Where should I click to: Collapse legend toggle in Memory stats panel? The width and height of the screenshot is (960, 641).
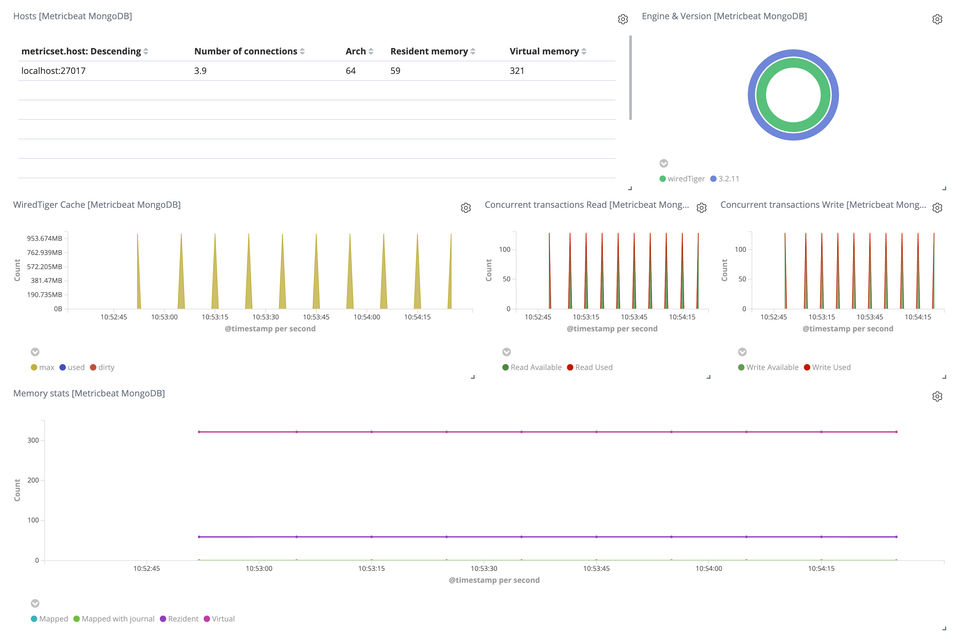click(x=35, y=604)
